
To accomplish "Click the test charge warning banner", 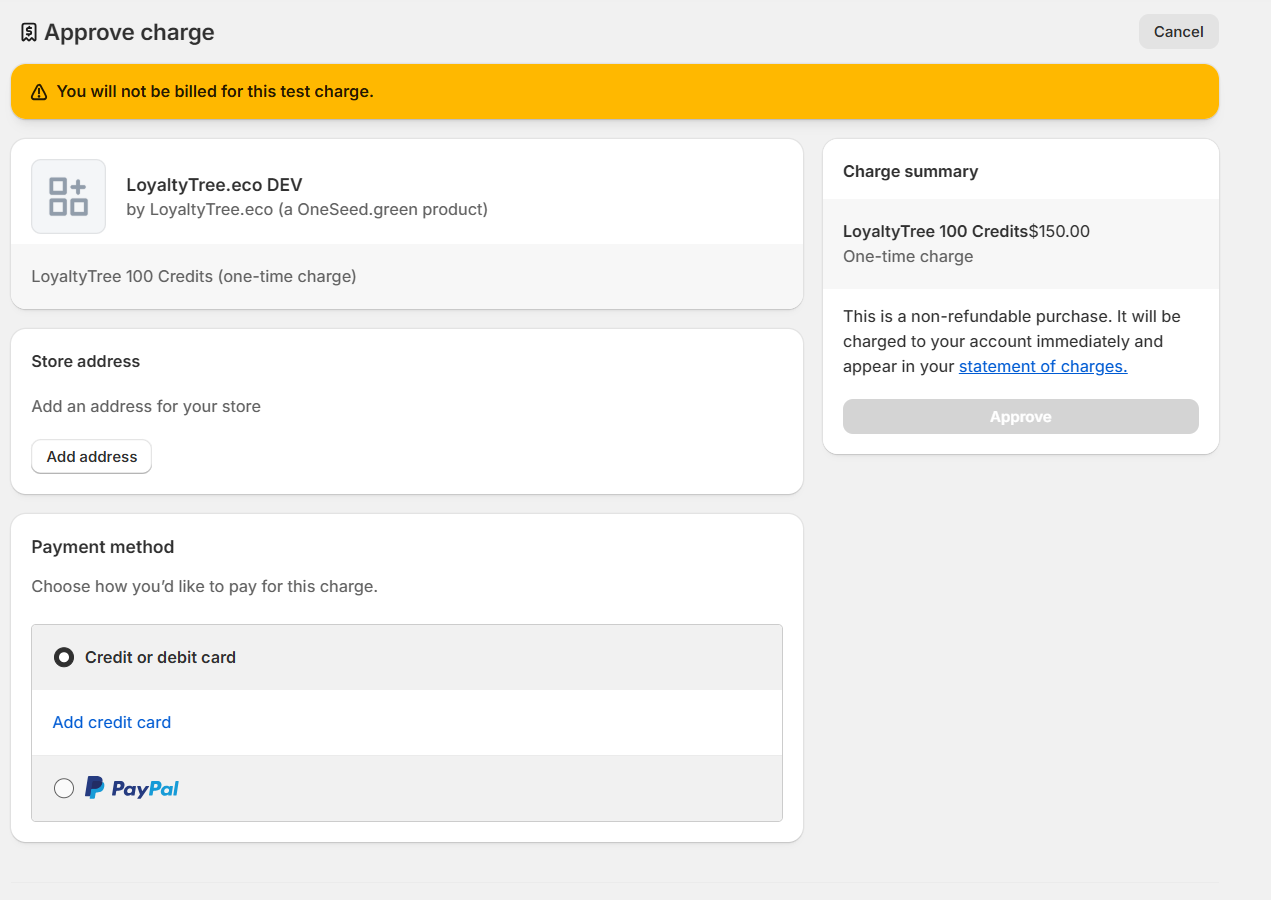I will point(614,91).
